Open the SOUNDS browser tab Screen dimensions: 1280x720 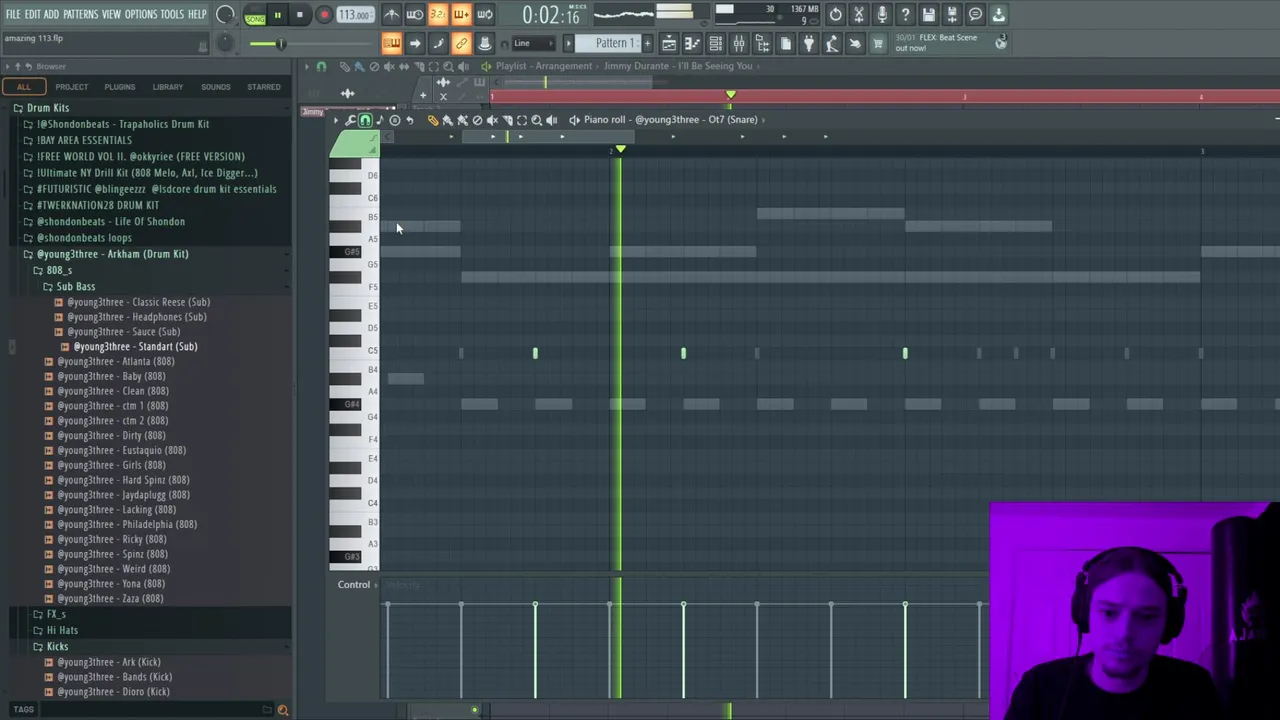[x=215, y=87]
